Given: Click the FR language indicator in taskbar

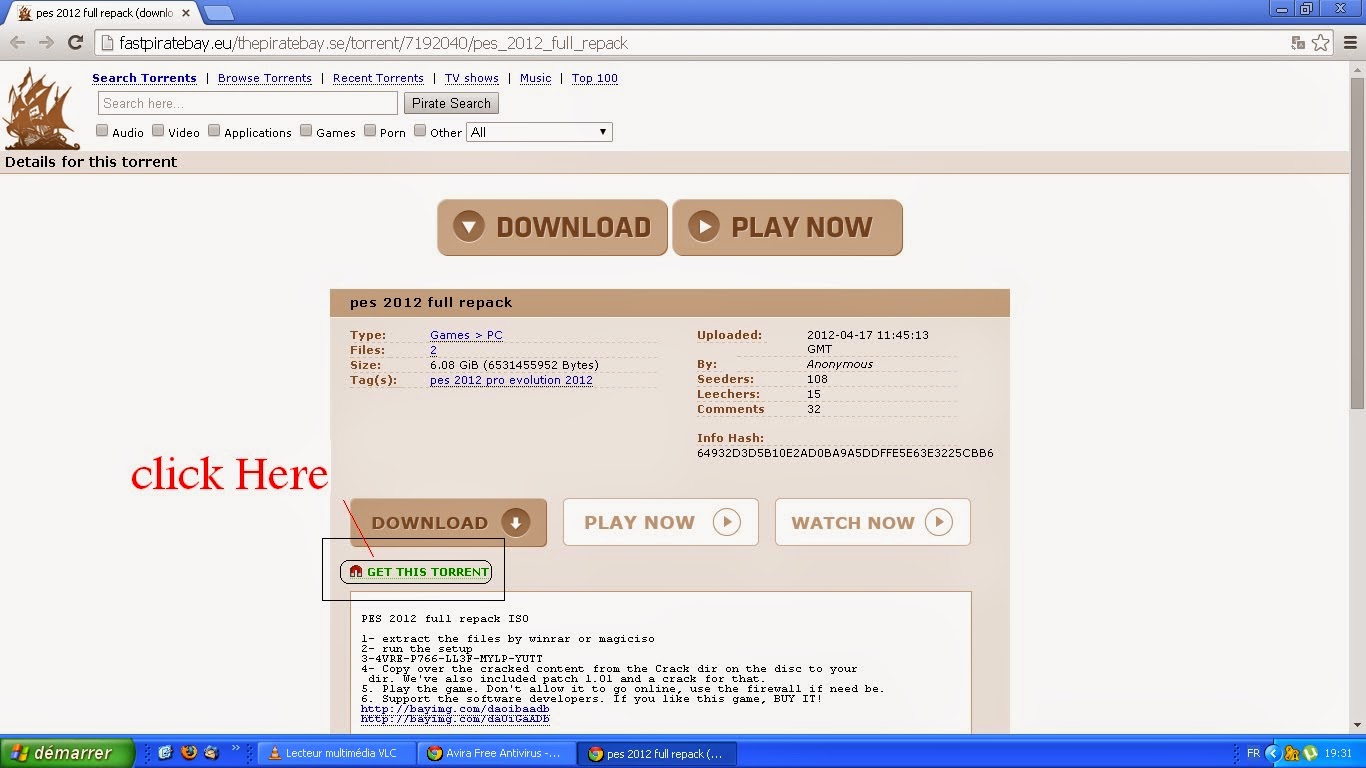Looking at the screenshot, I should point(1253,753).
